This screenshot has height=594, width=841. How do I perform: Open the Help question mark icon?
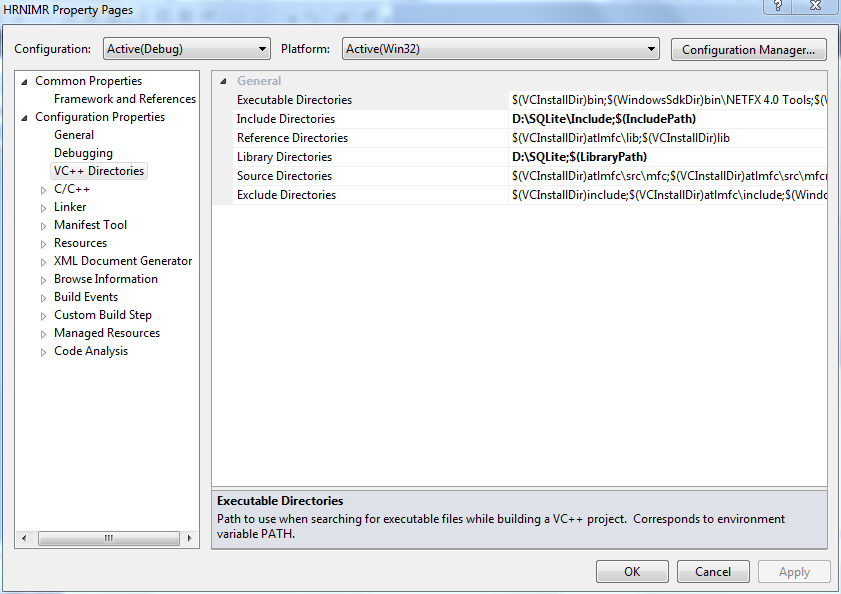coord(778,8)
